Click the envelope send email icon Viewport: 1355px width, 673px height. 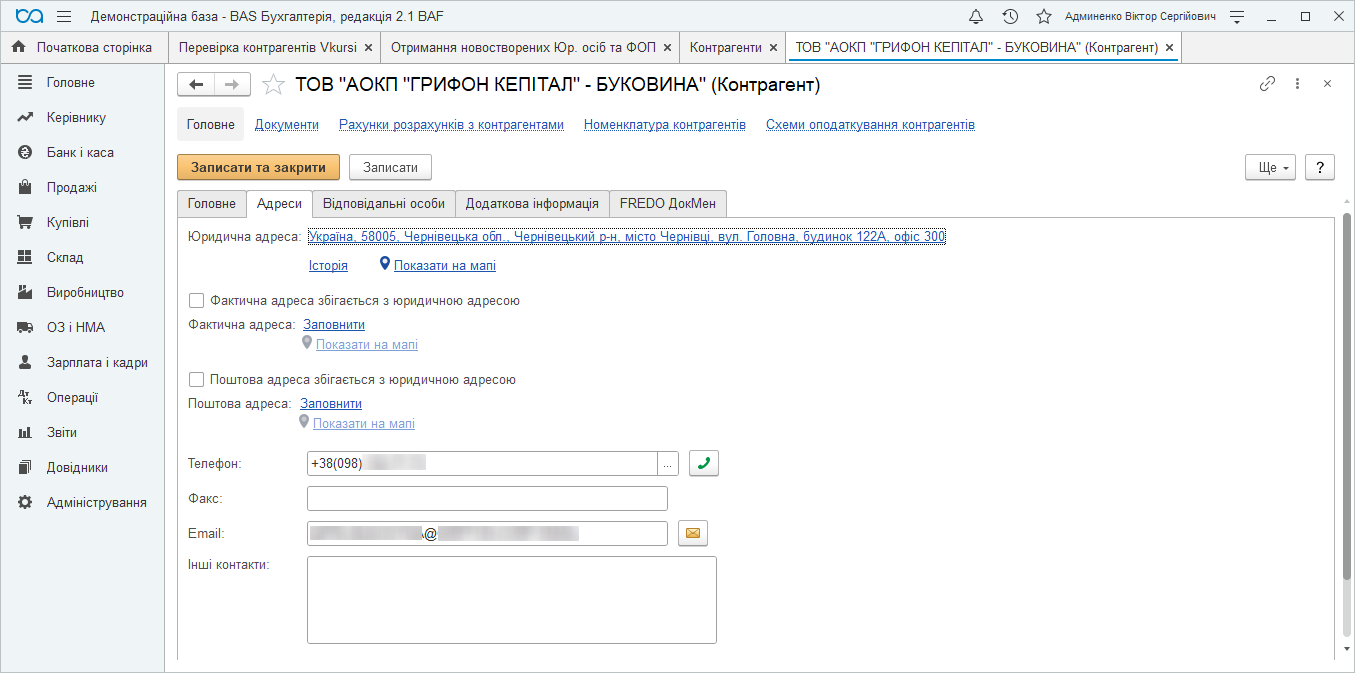click(x=692, y=534)
